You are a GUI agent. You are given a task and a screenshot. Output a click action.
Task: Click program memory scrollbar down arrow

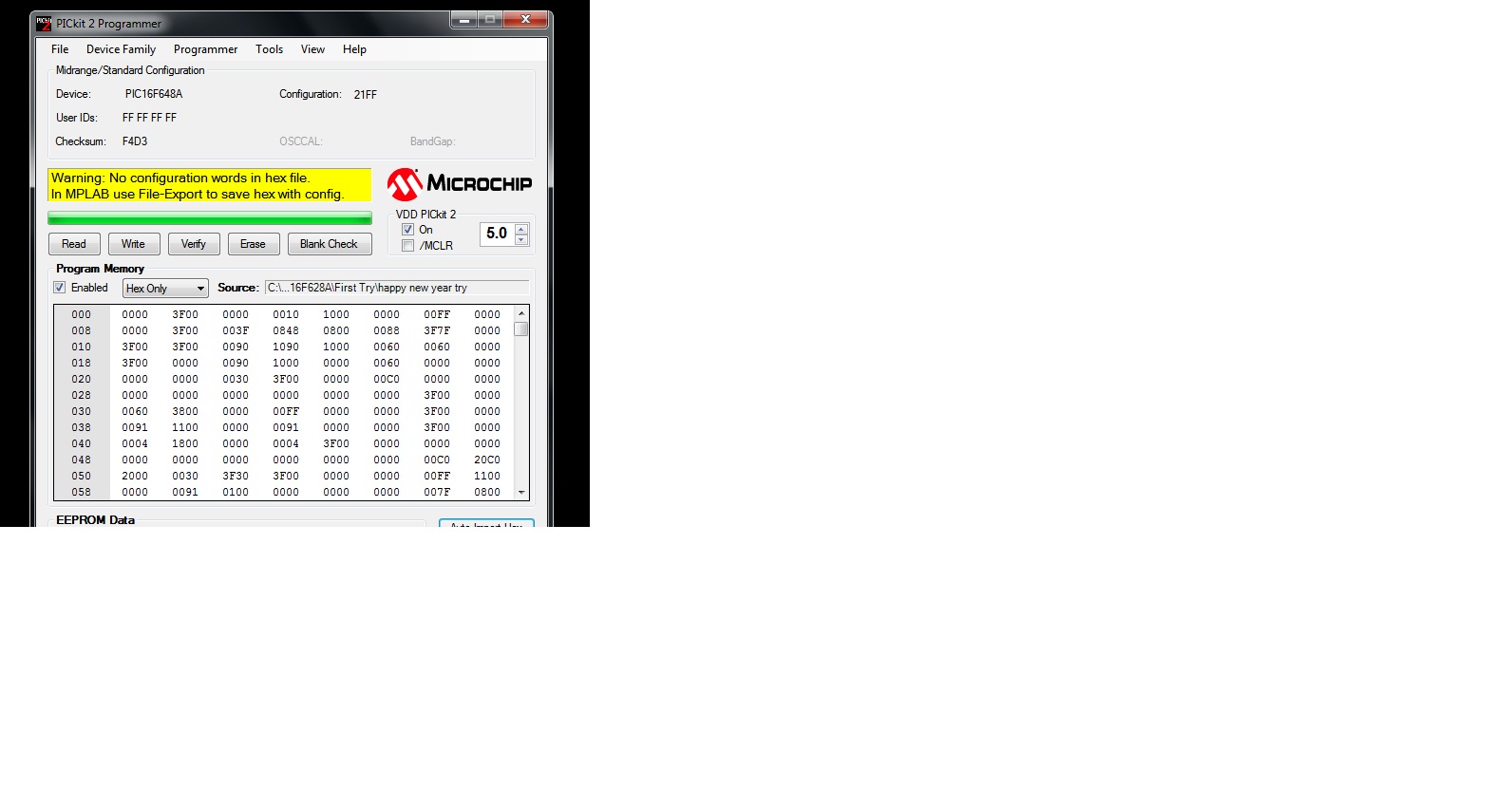(x=521, y=493)
